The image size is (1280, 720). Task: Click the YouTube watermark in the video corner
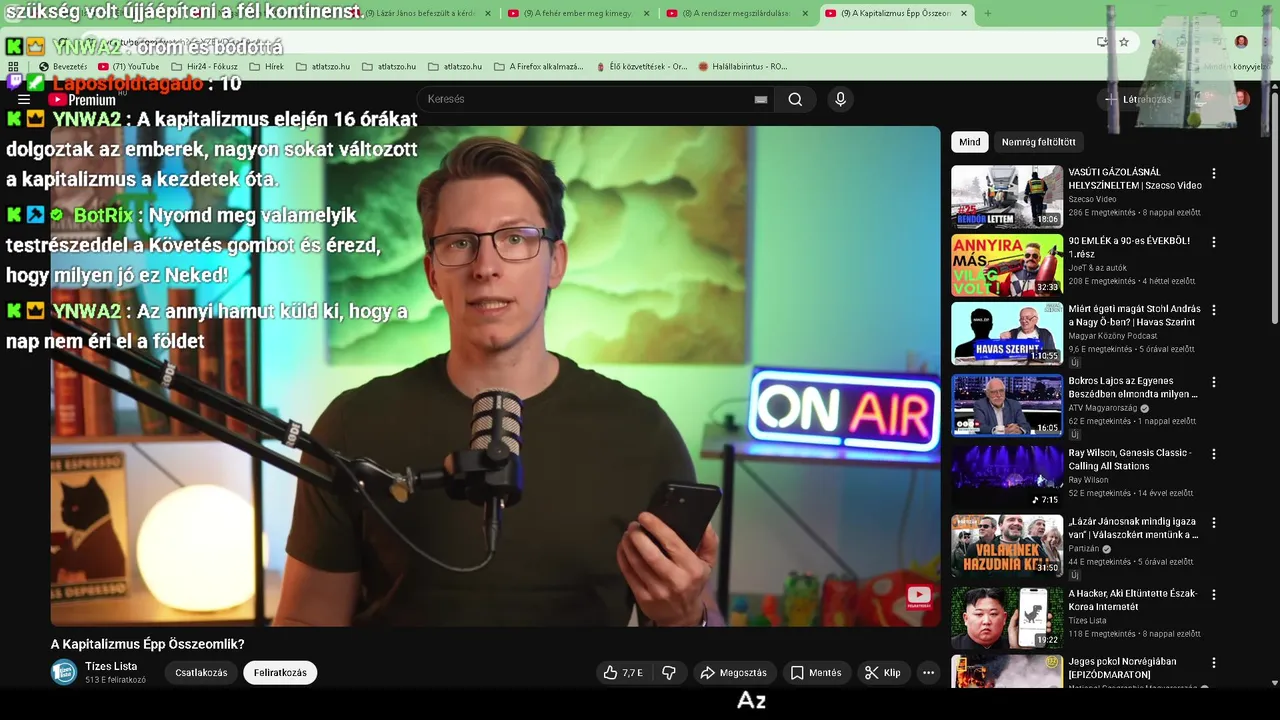click(x=919, y=597)
